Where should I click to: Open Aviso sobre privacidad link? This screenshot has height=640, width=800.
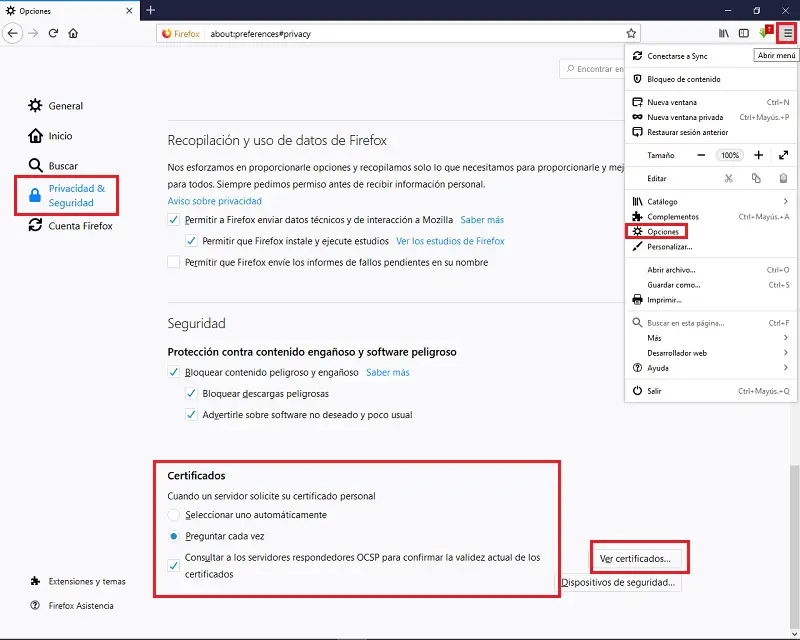214,201
